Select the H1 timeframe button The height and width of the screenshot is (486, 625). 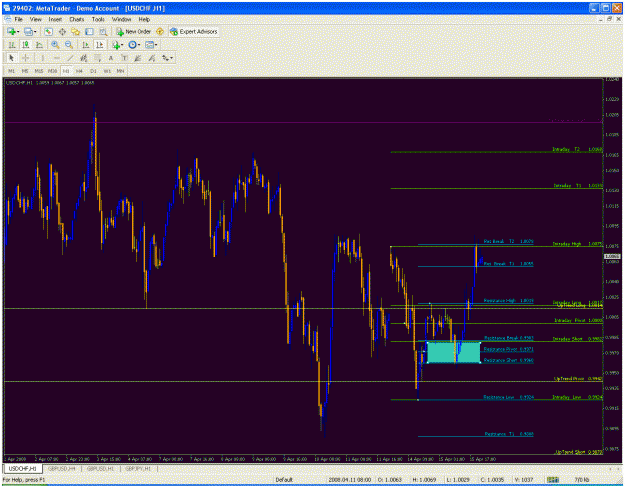pos(66,71)
